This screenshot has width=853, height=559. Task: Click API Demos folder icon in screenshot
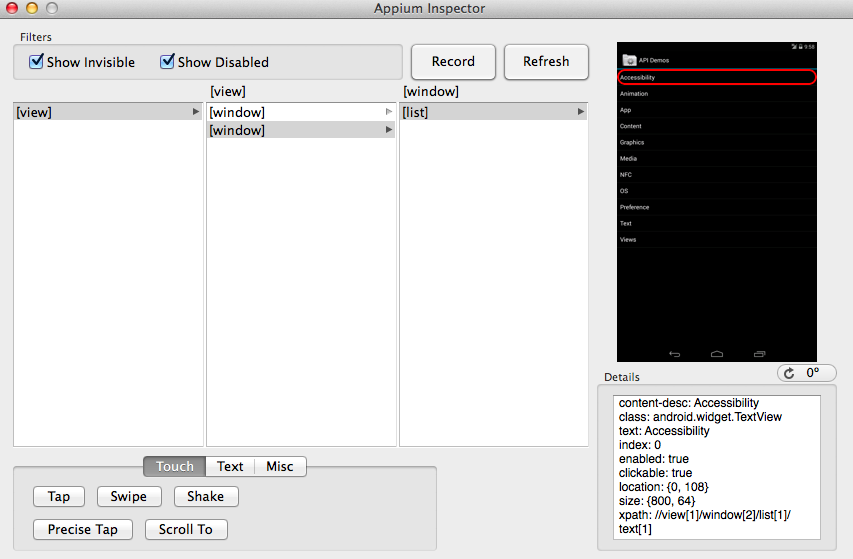629,60
